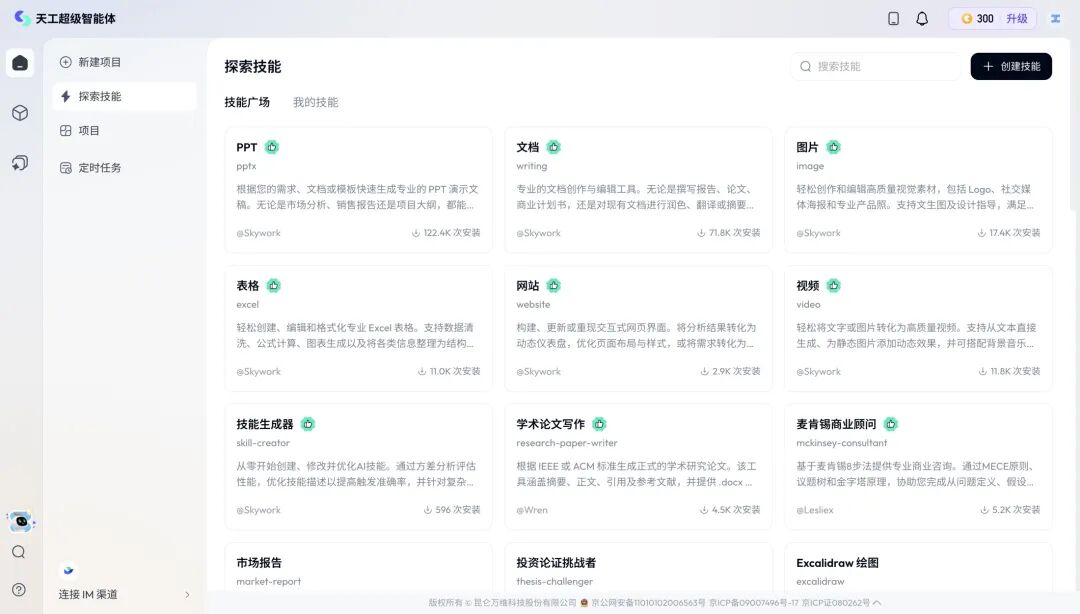Viewport: 1080px width, 614px height.
Task: Select the chat bubbles icon in left rail
Action: (x=20, y=163)
